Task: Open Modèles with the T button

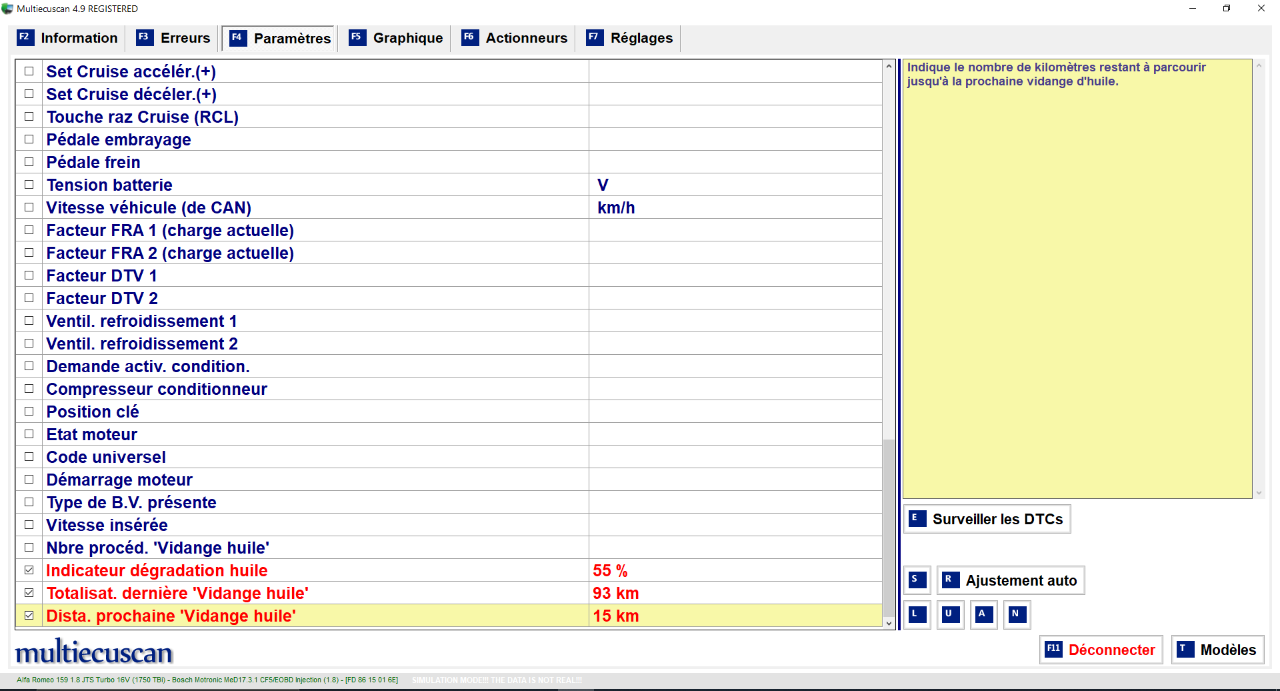Action: 1217,650
